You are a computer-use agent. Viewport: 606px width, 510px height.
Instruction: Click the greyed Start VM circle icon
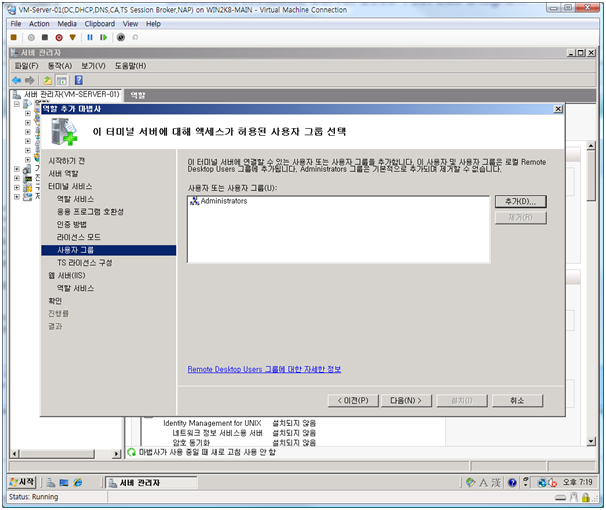(x=31, y=37)
